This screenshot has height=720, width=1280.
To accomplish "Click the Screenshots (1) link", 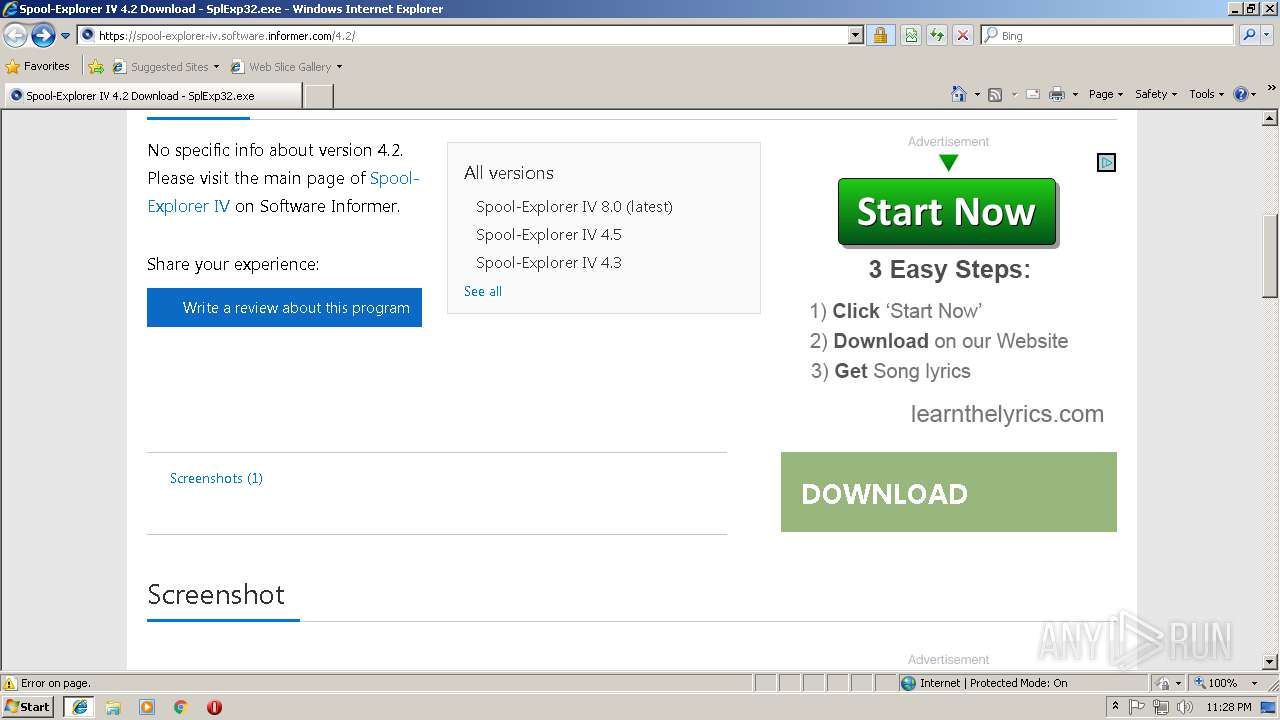I will pos(216,478).
